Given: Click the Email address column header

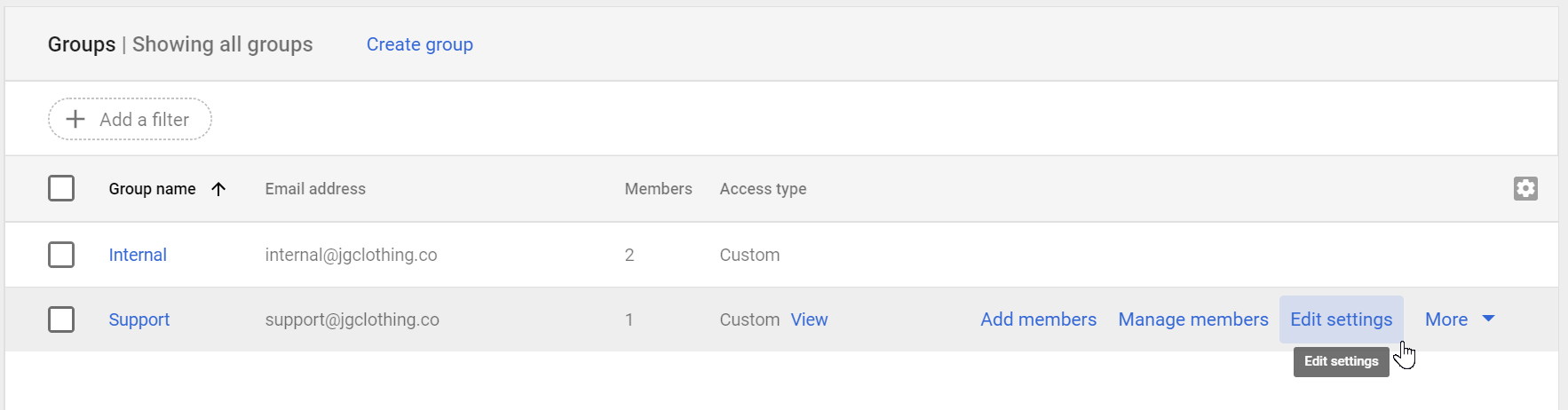Looking at the screenshot, I should [x=315, y=189].
